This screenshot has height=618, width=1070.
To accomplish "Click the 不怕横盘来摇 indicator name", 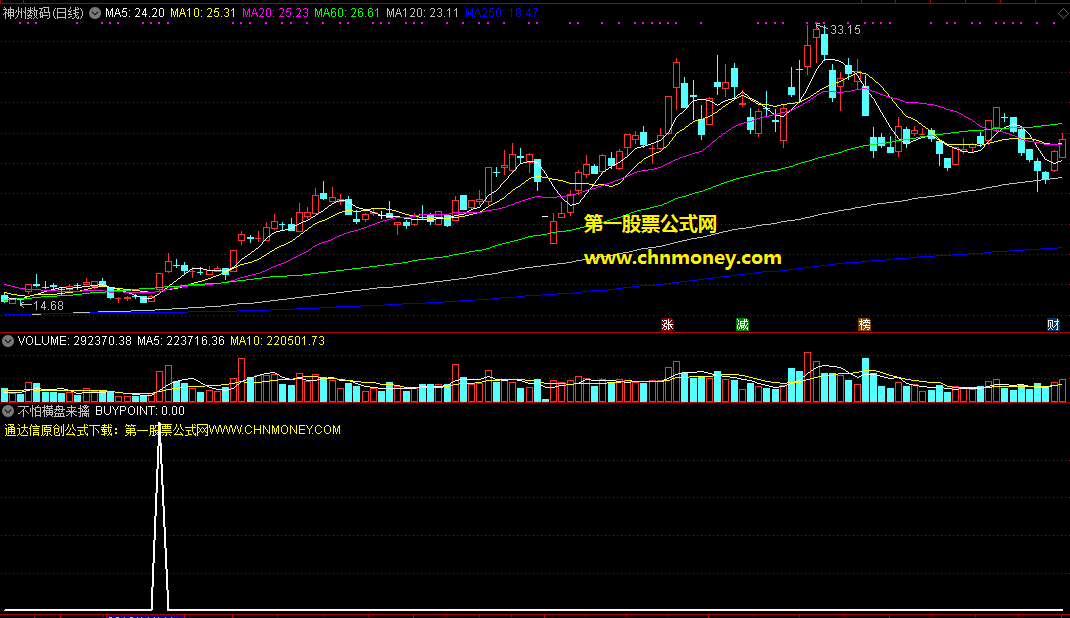I will pyautogui.click(x=54, y=411).
